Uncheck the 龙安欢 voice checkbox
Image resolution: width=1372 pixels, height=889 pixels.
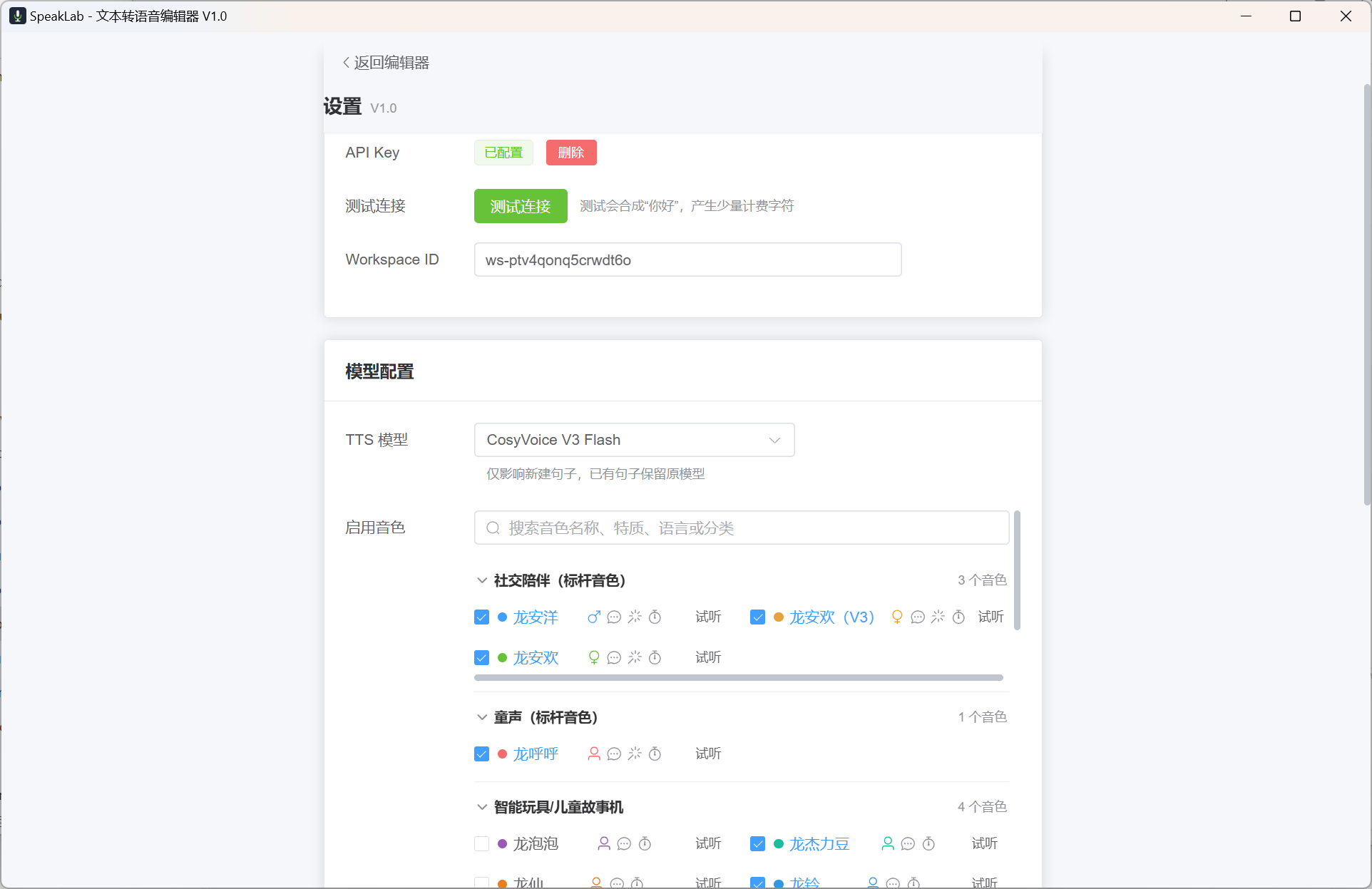click(482, 658)
